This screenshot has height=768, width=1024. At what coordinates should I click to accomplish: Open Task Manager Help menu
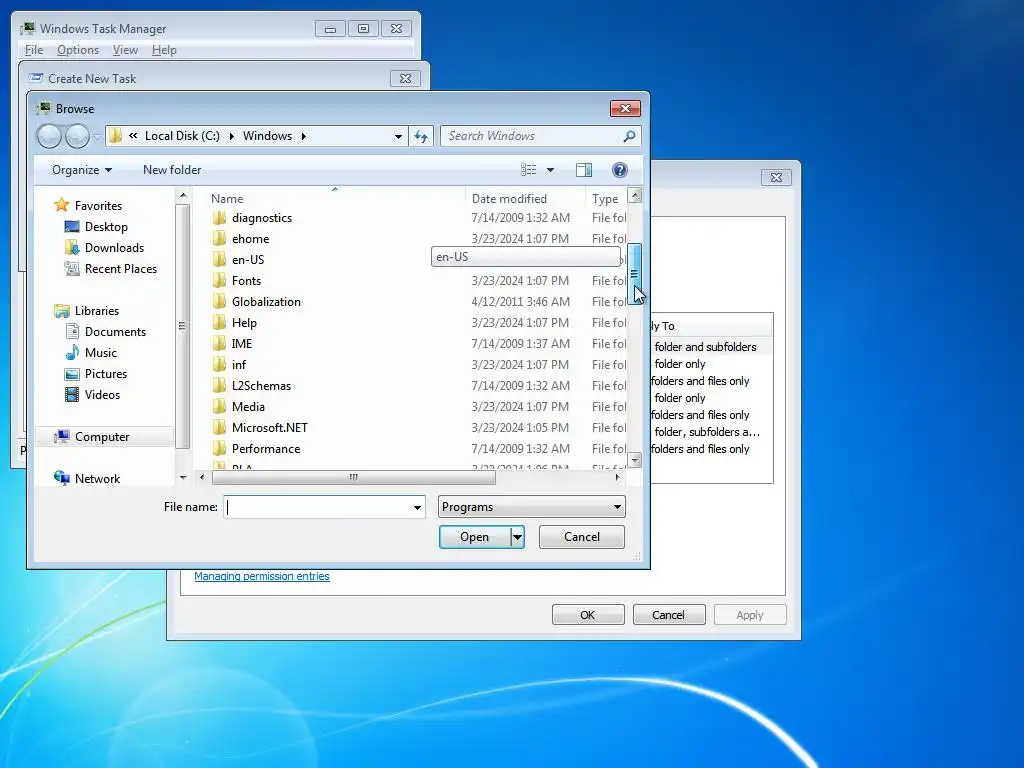tap(164, 50)
